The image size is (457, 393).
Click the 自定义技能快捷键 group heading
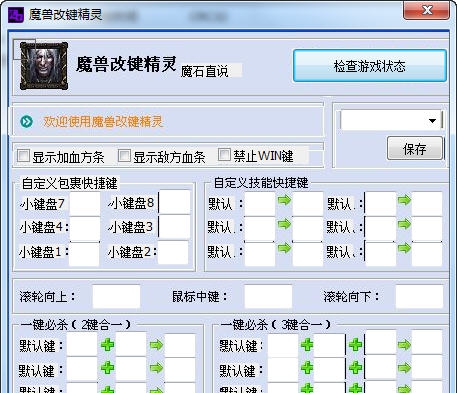261,183
